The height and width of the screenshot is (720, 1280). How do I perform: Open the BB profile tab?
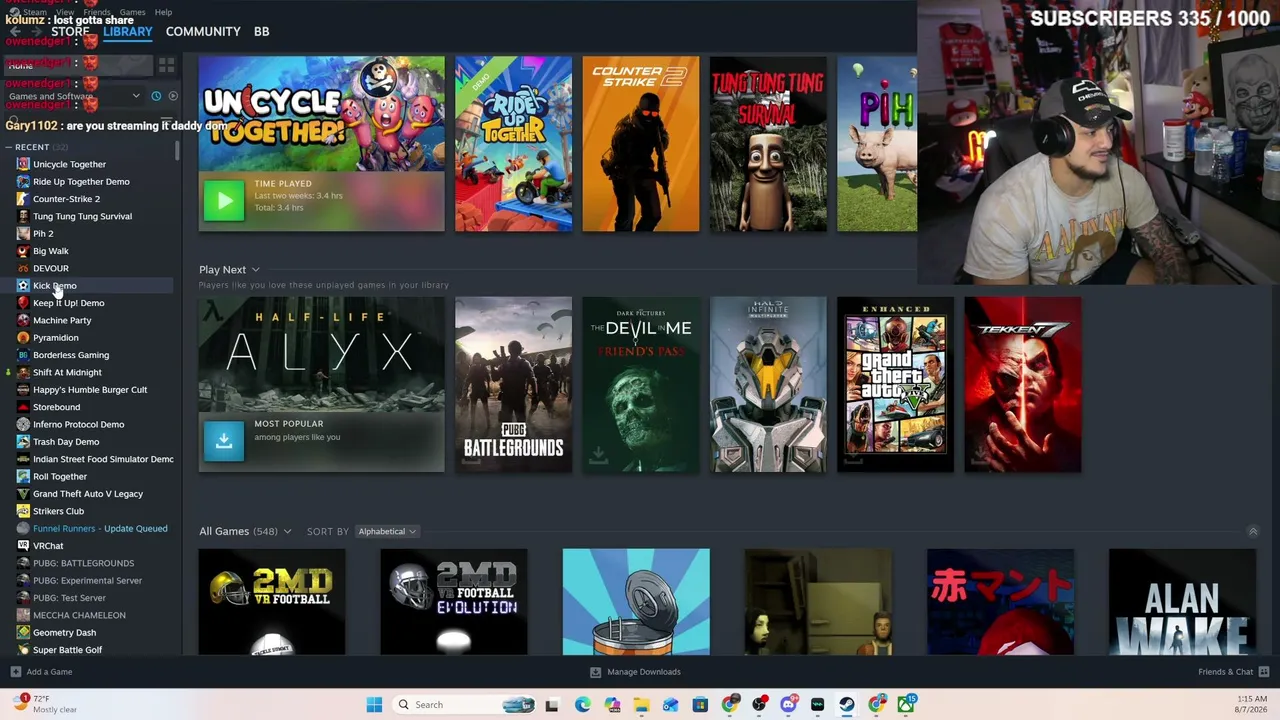click(261, 32)
